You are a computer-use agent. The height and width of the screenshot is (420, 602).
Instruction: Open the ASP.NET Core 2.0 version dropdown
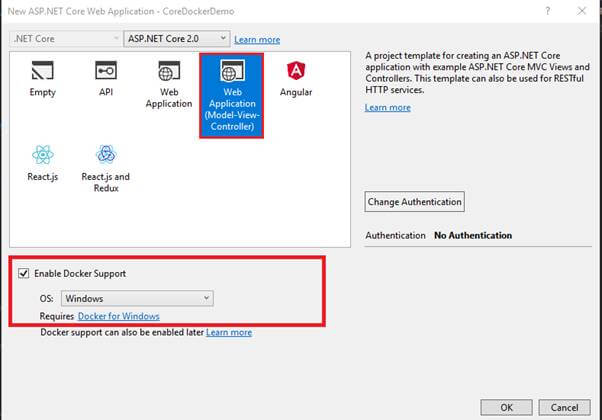click(x=177, y=39)
